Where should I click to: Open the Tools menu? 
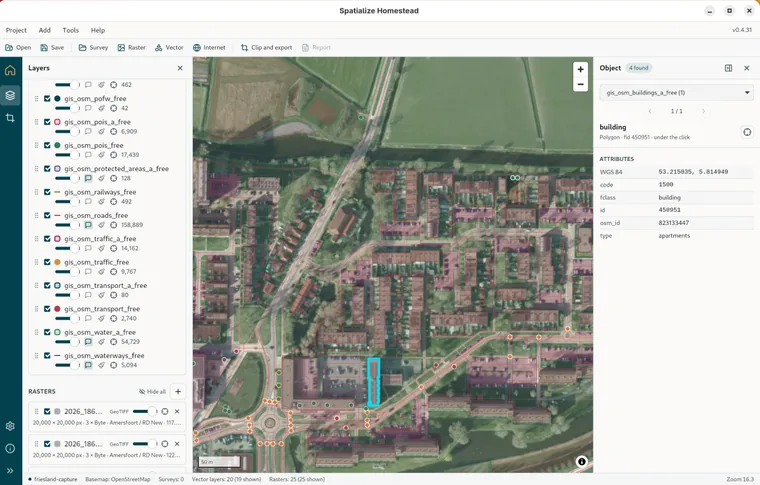tap(70, 30)
